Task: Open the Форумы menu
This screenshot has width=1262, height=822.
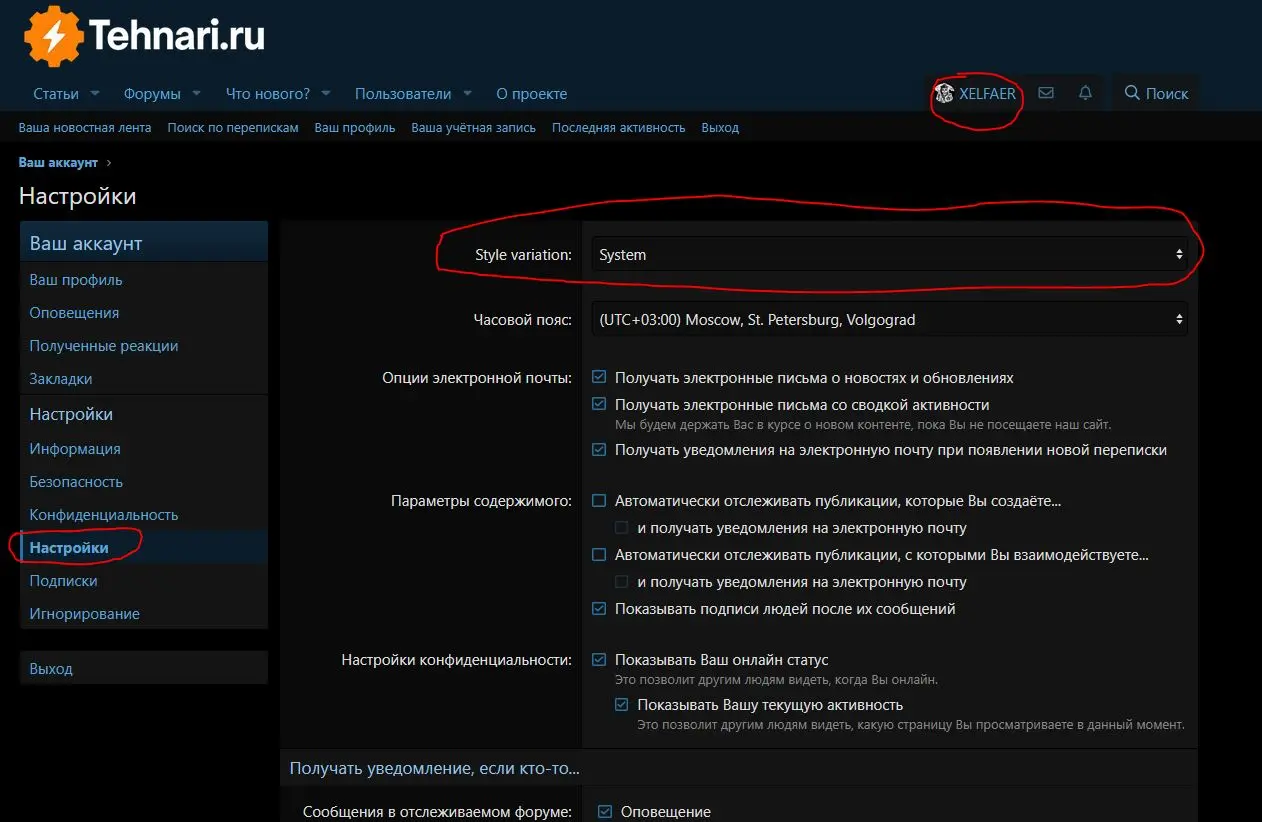Action: pos(155,93)
